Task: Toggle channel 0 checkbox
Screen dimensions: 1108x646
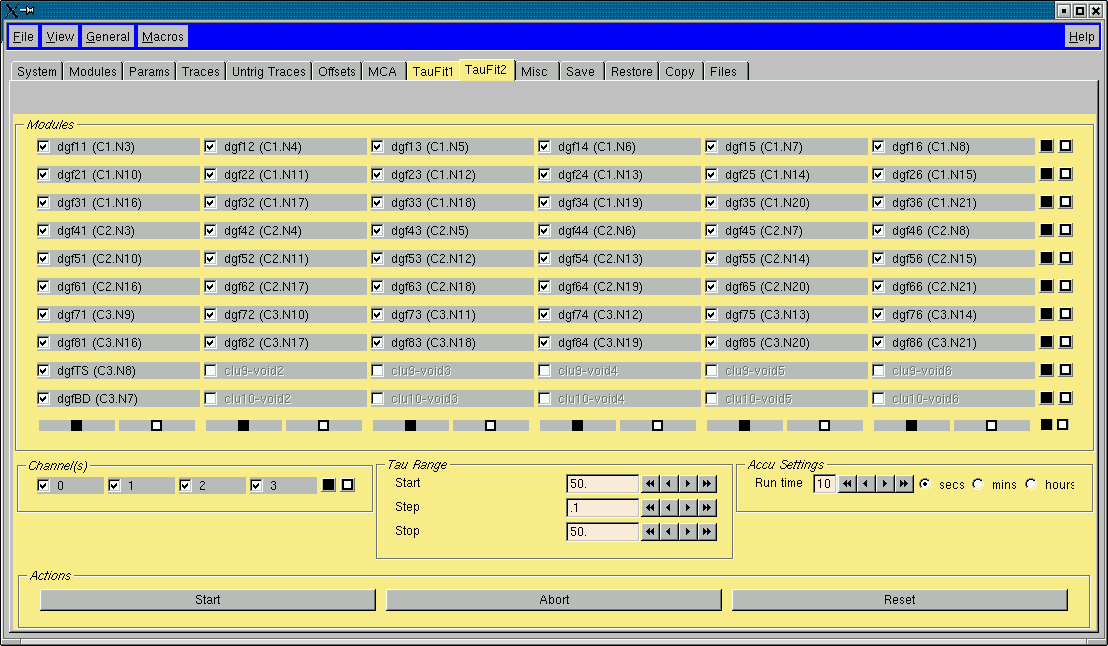Action: click(x=44, y=486)
